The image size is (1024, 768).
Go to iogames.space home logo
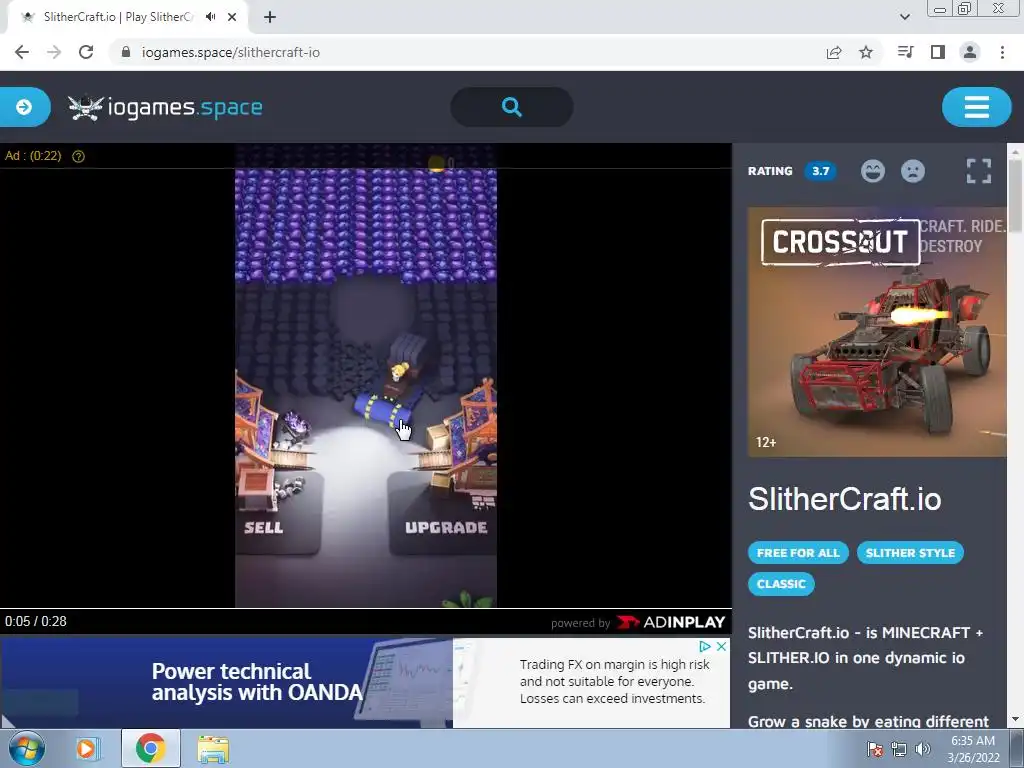165,107
